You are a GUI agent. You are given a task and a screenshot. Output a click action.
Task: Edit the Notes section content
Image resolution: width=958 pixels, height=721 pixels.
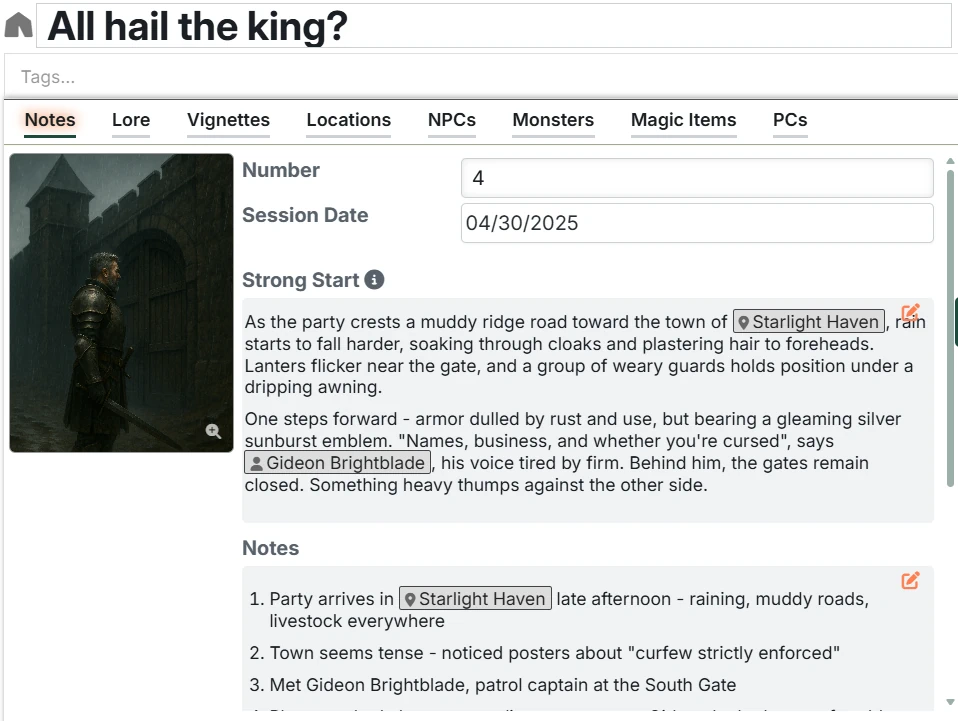point(910,580)
